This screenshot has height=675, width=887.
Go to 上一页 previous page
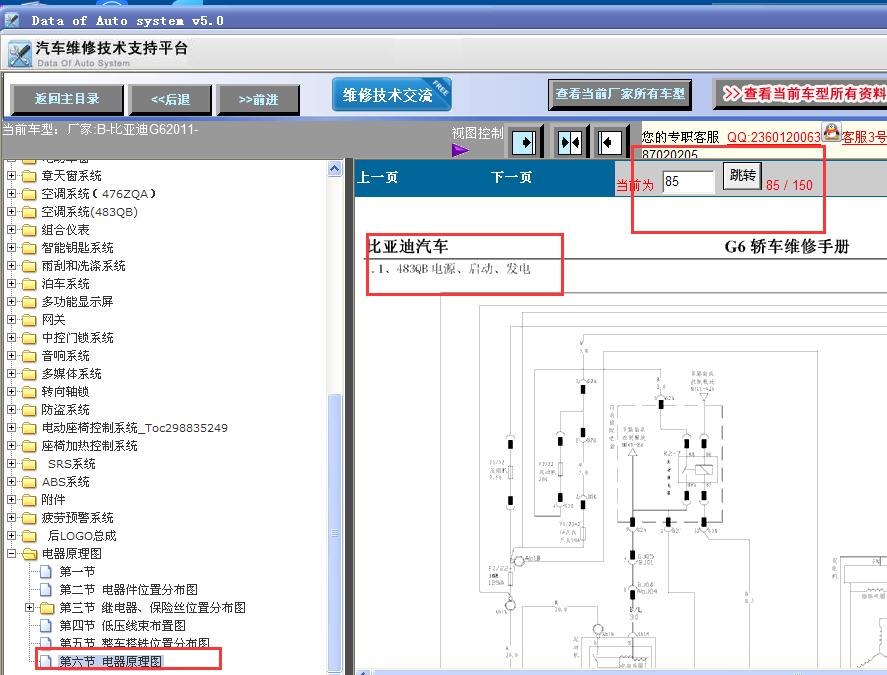pos(377,178)
